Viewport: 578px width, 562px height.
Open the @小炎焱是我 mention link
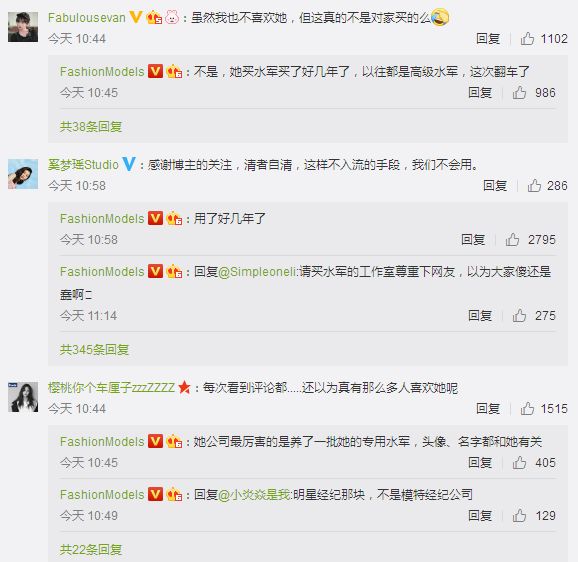pos(254,495)
